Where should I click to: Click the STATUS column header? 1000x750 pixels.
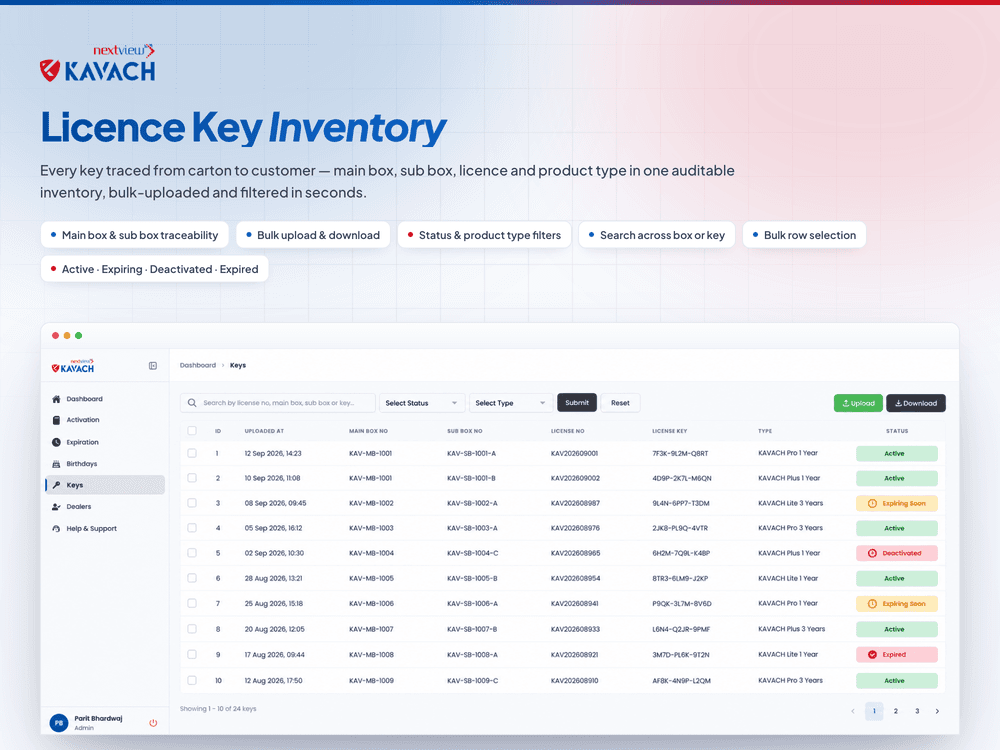(x=897, y=431)
